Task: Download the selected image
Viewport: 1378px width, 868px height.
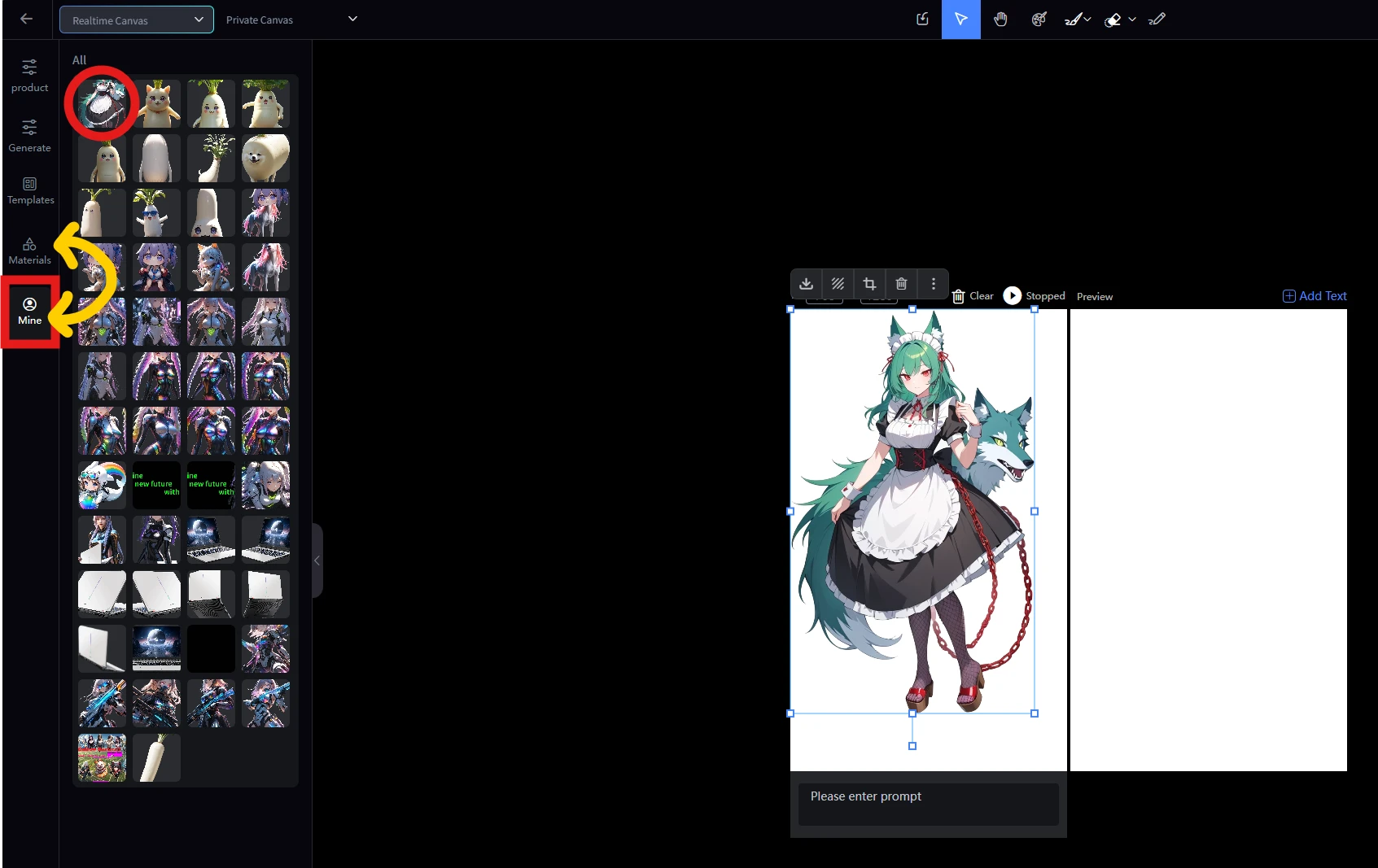Action: pyautogui.click(x=806, y=284)
